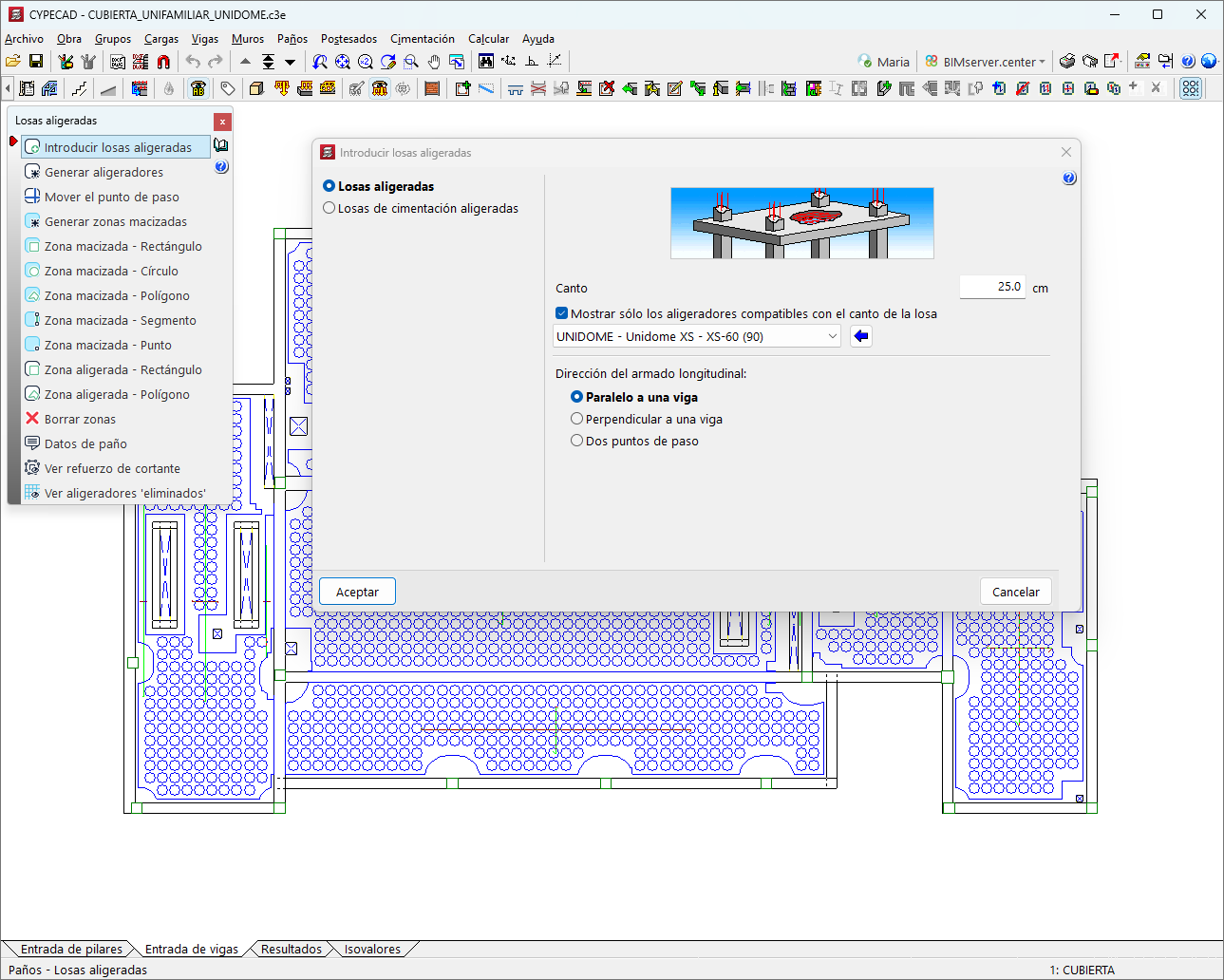Open the Vigas menu

click(204, 39)
